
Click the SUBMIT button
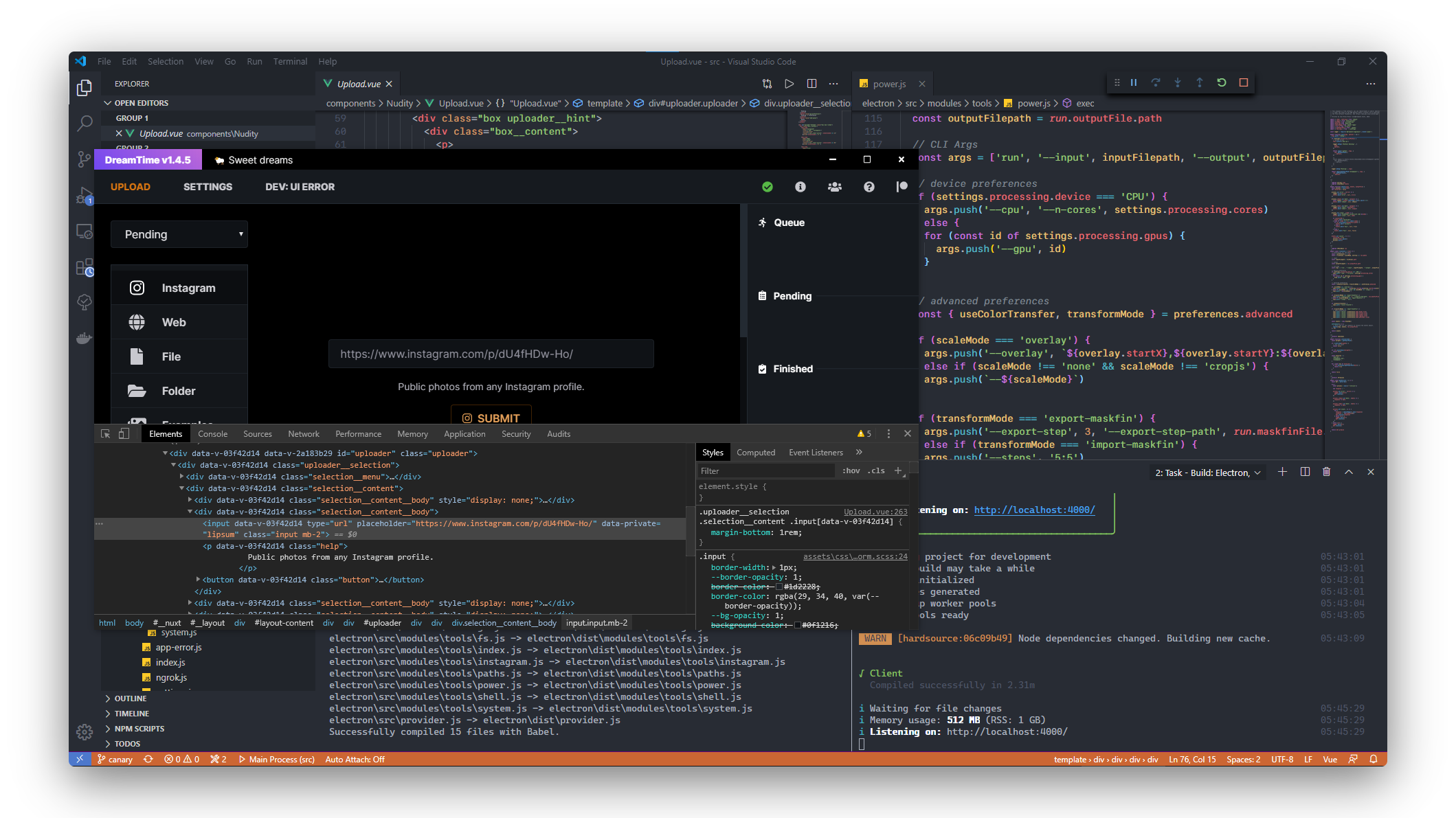[491, 418]
